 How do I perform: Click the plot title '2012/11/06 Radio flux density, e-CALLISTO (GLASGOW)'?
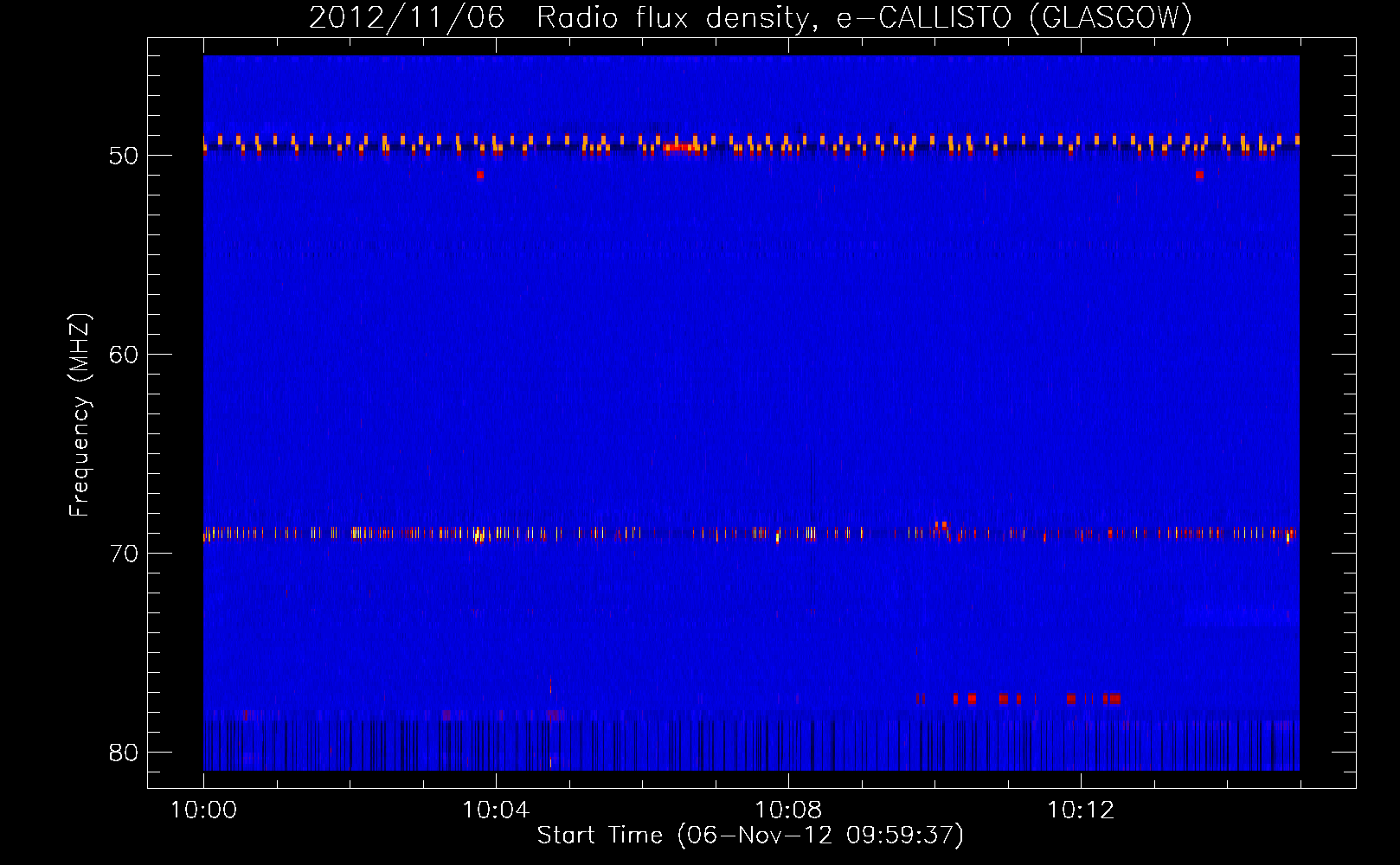click(750, 17)
